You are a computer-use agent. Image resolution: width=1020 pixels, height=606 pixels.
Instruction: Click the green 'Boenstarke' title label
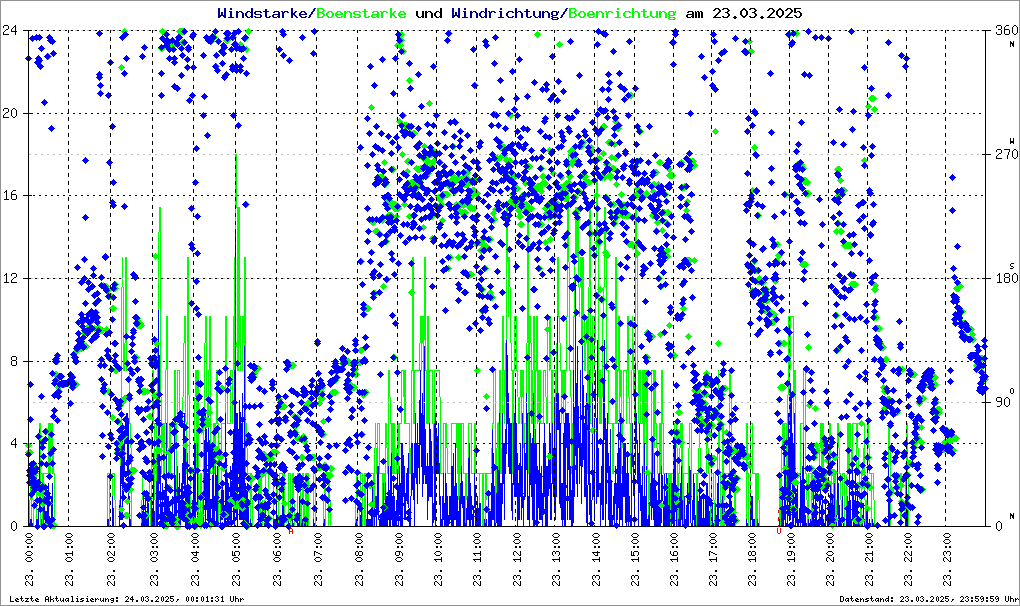[x=361, y=13]
